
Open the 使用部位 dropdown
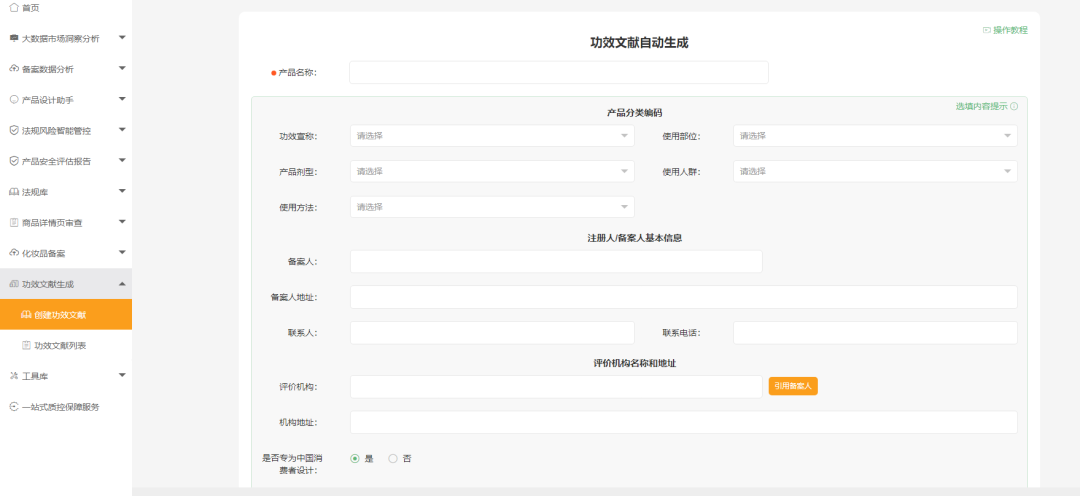(x=875, y=136)
